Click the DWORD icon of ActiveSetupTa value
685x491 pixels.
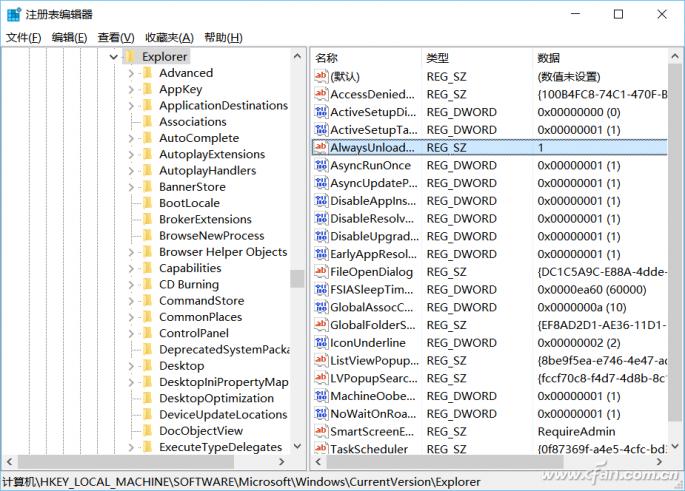point(321,130)
